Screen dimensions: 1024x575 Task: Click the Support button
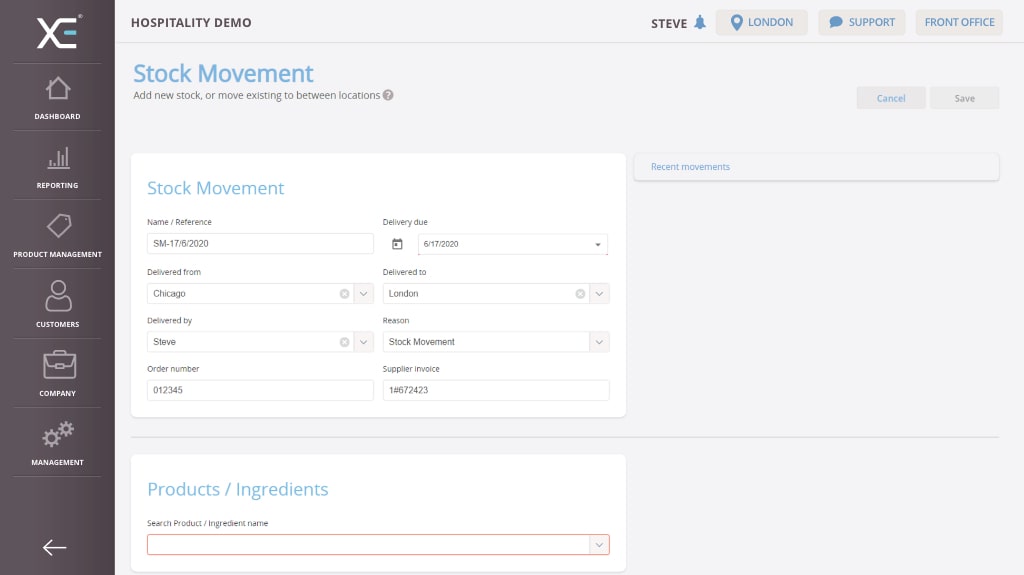click(x=861, y=23)
